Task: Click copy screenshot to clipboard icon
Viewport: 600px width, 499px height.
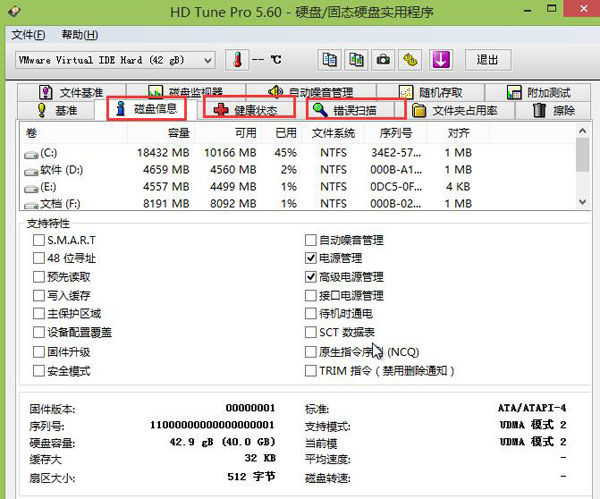Action: [356, 60]
